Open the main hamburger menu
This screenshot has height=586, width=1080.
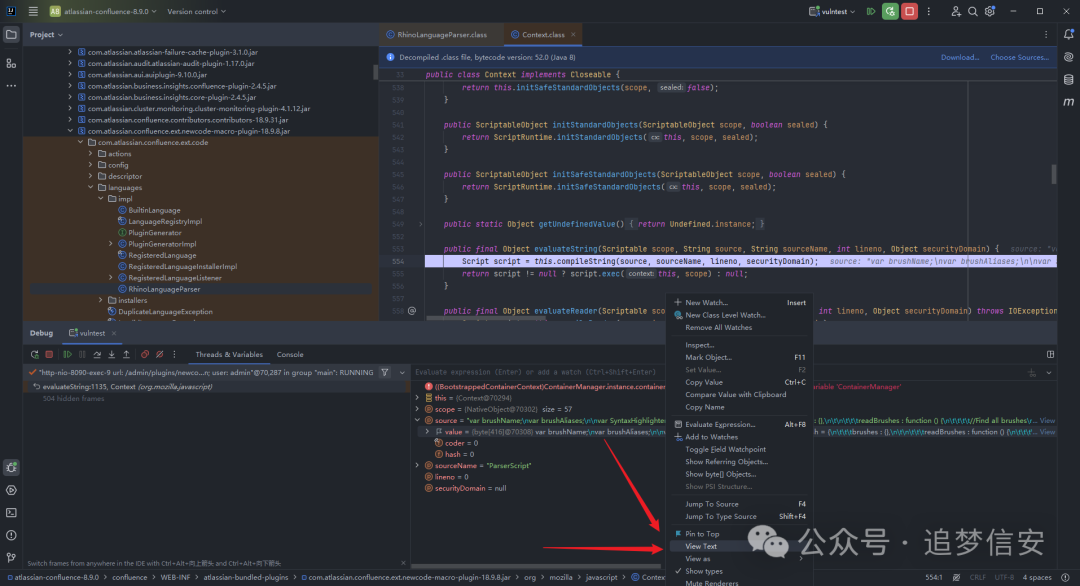33,11
